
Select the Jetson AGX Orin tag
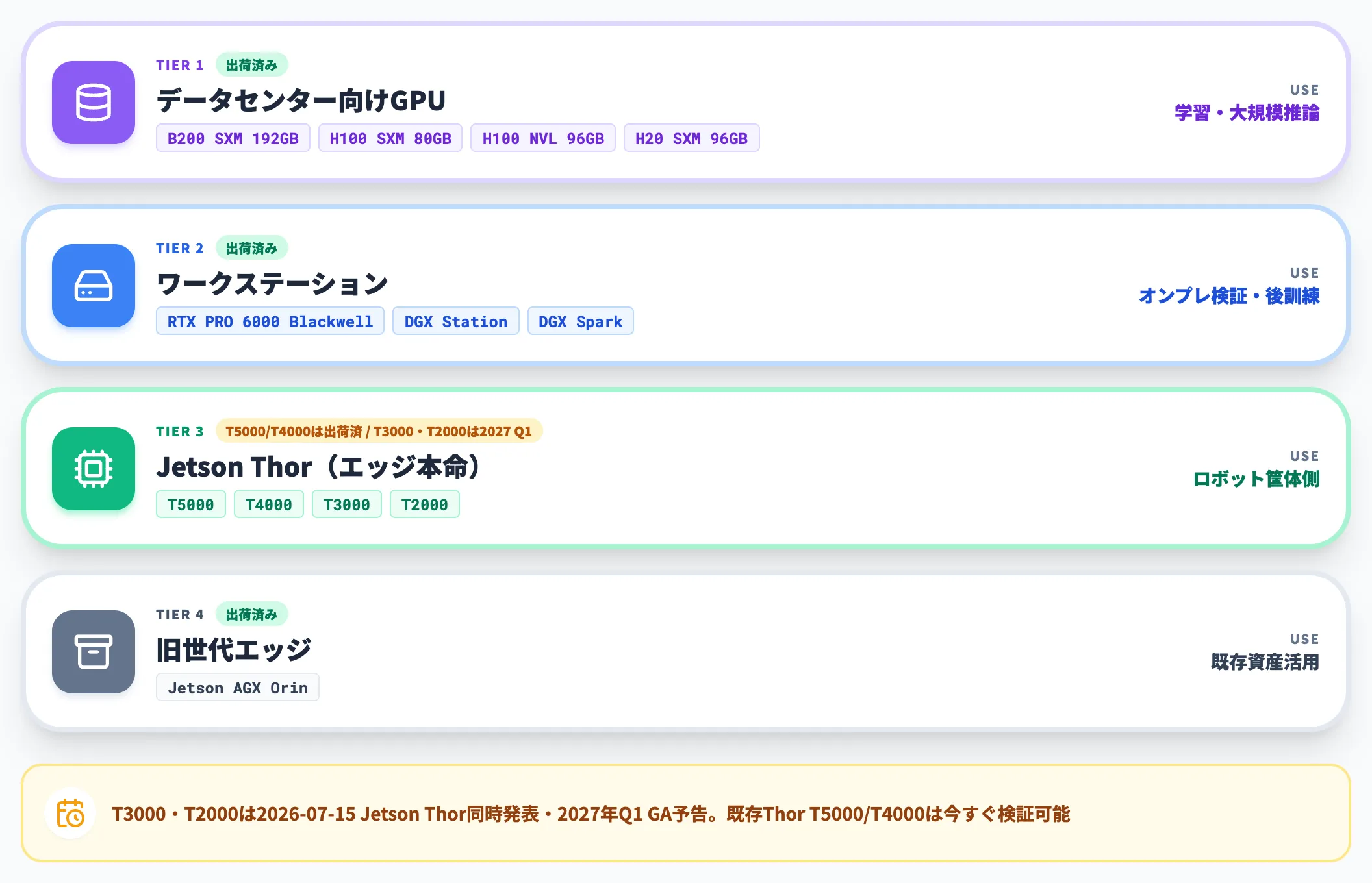pos(238,688)
